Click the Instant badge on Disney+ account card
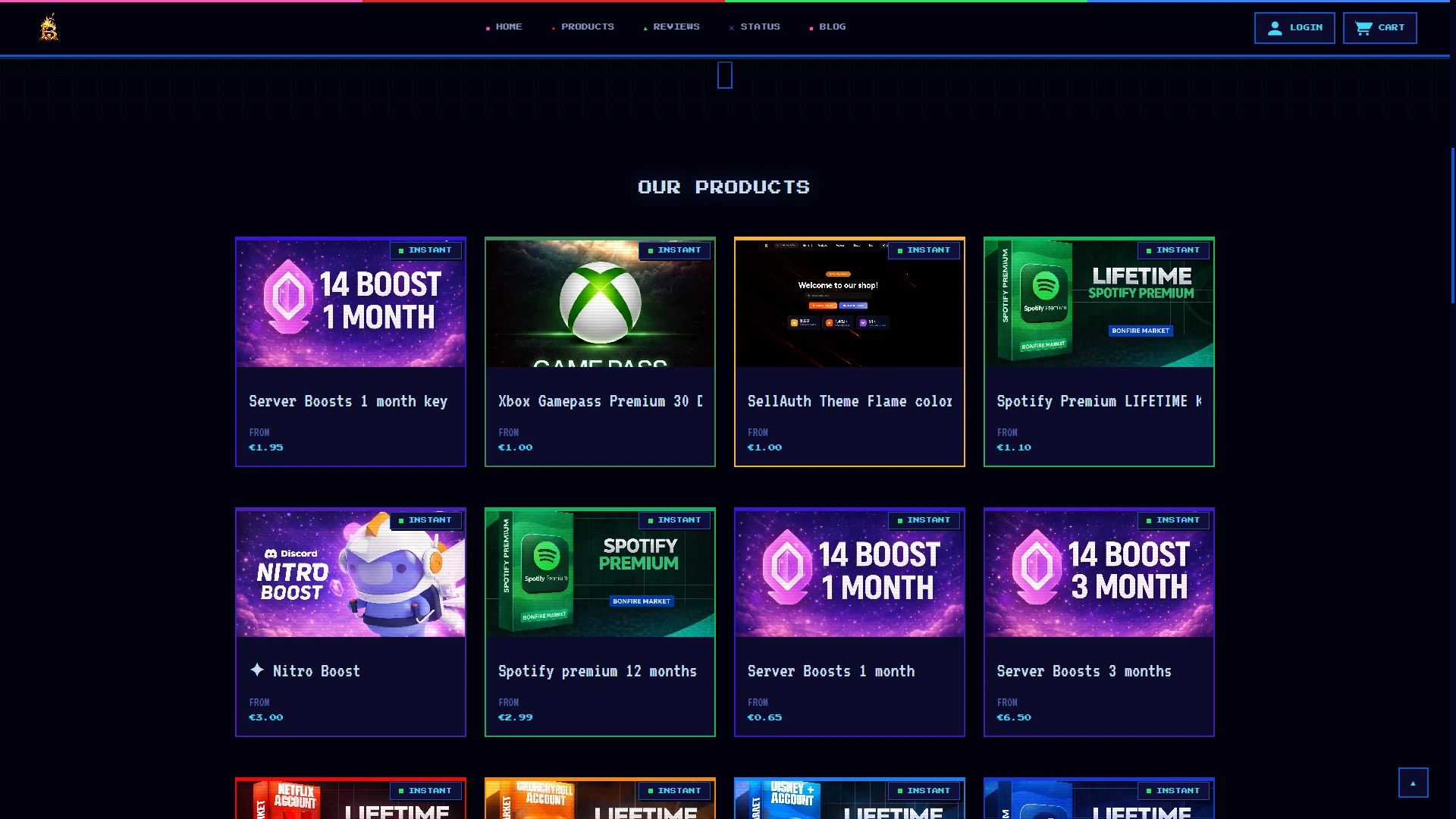The image size is (1456, 819). coord(924,791)
